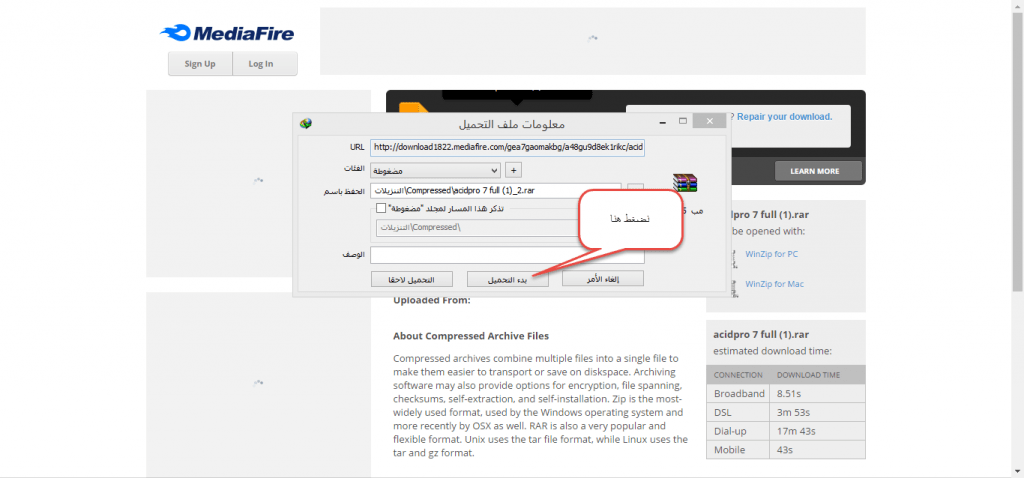Click the DSL download time '3m 53s'
The height and width of the screenshot is (478, 1024).
[x=793, y=413]
